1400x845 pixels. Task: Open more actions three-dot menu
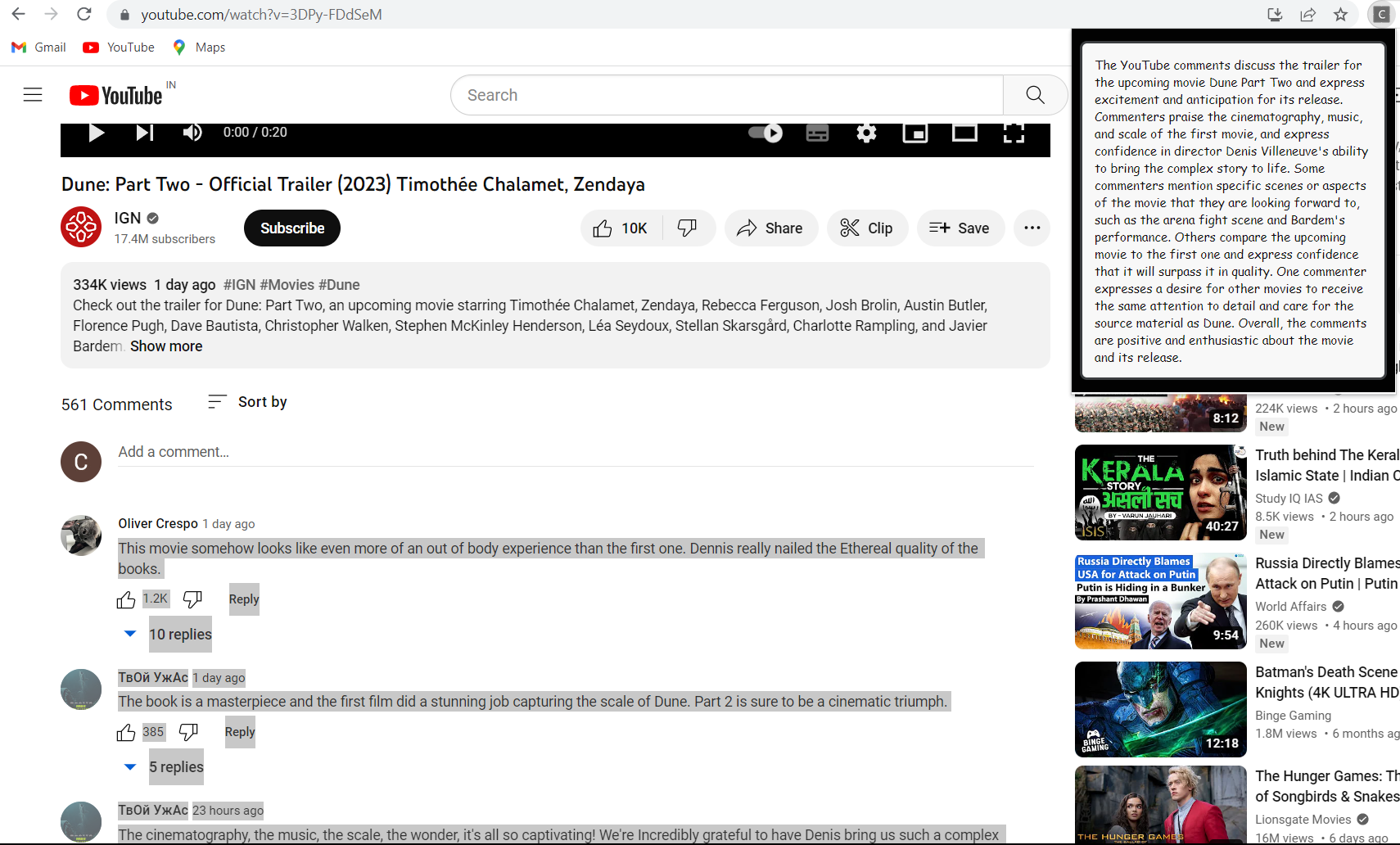tap(1032, 228)
